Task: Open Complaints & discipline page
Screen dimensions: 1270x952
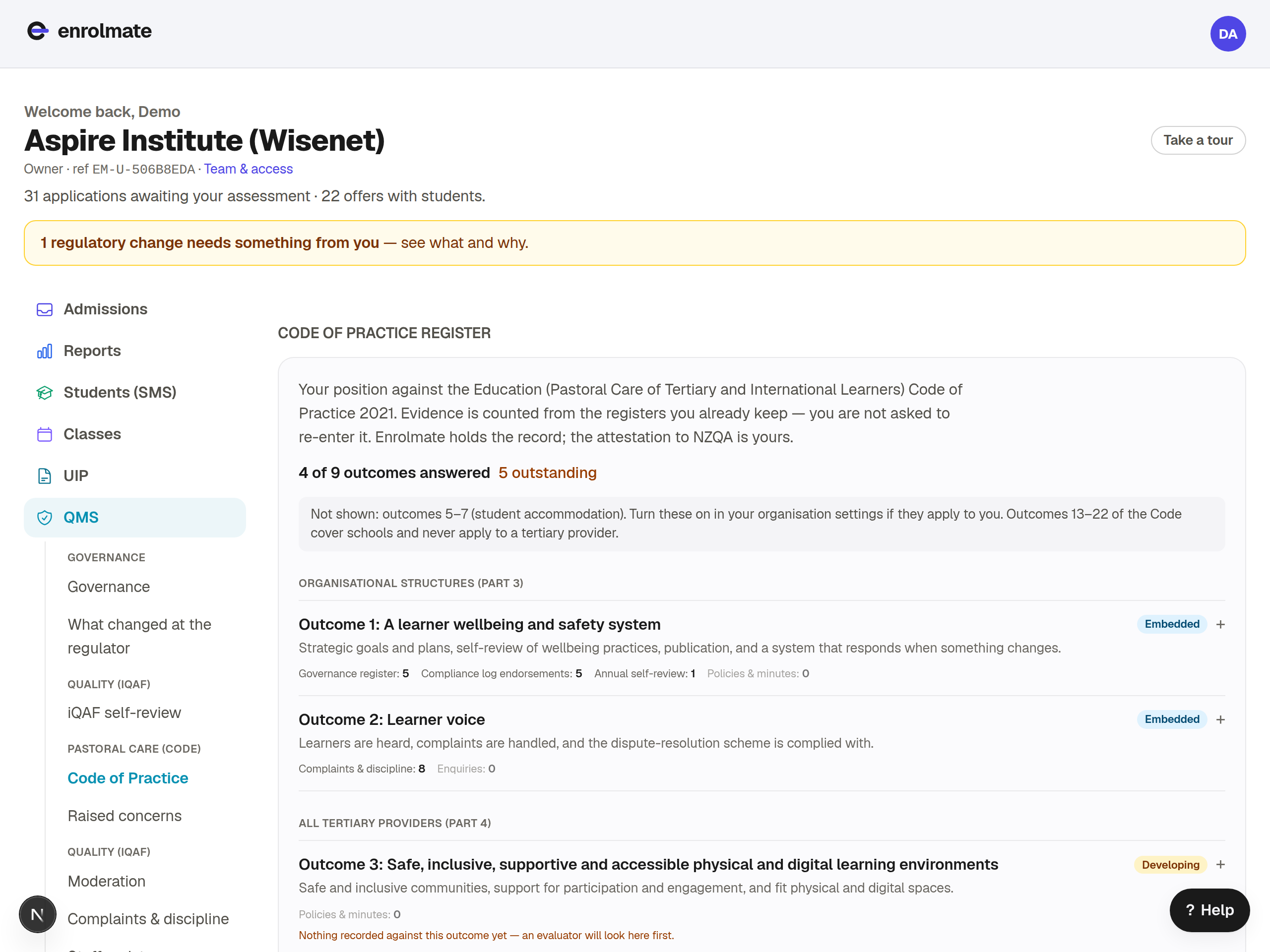Action: [x=148, y=919]
